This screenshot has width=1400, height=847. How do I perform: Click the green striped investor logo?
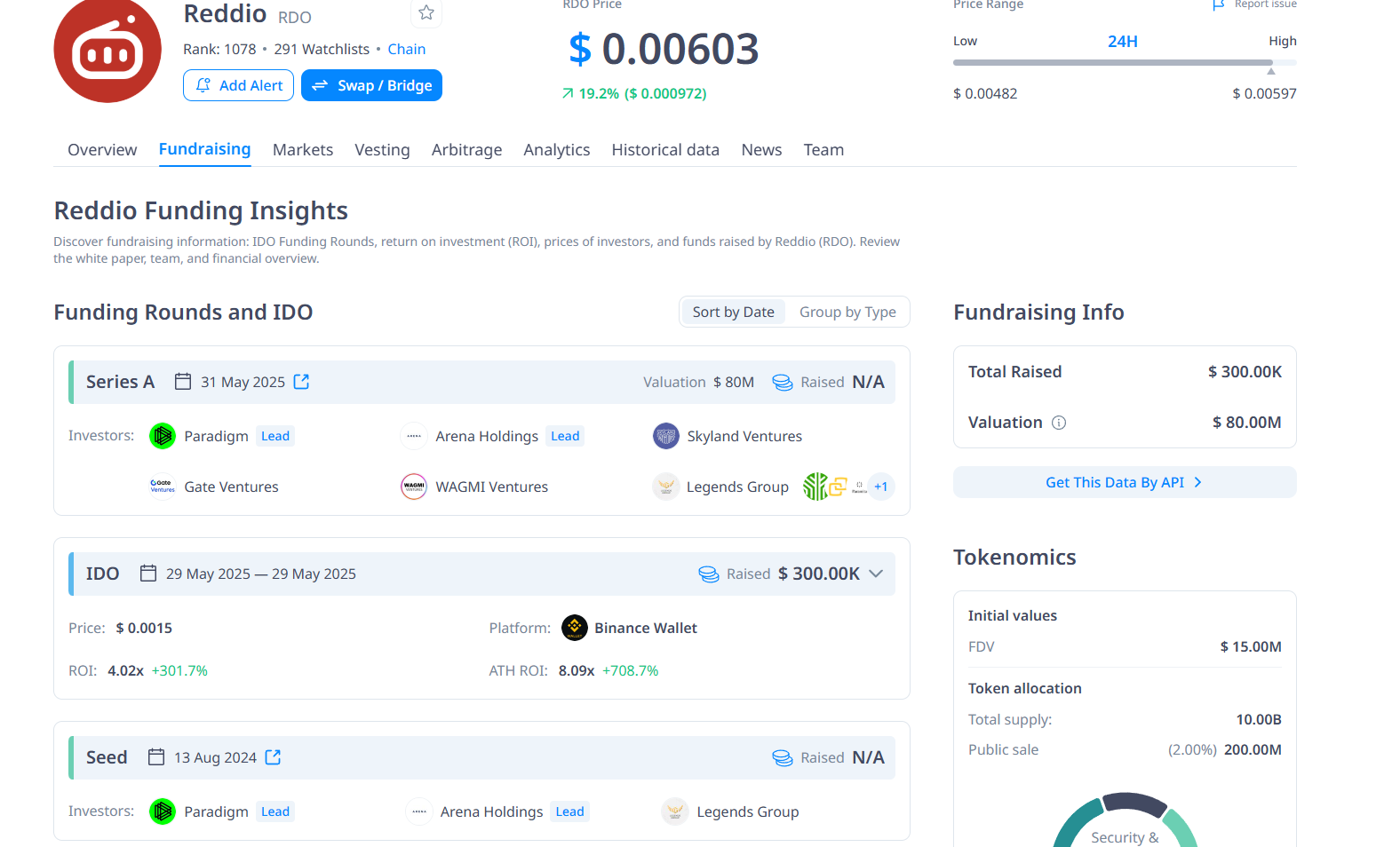[815, 487]
